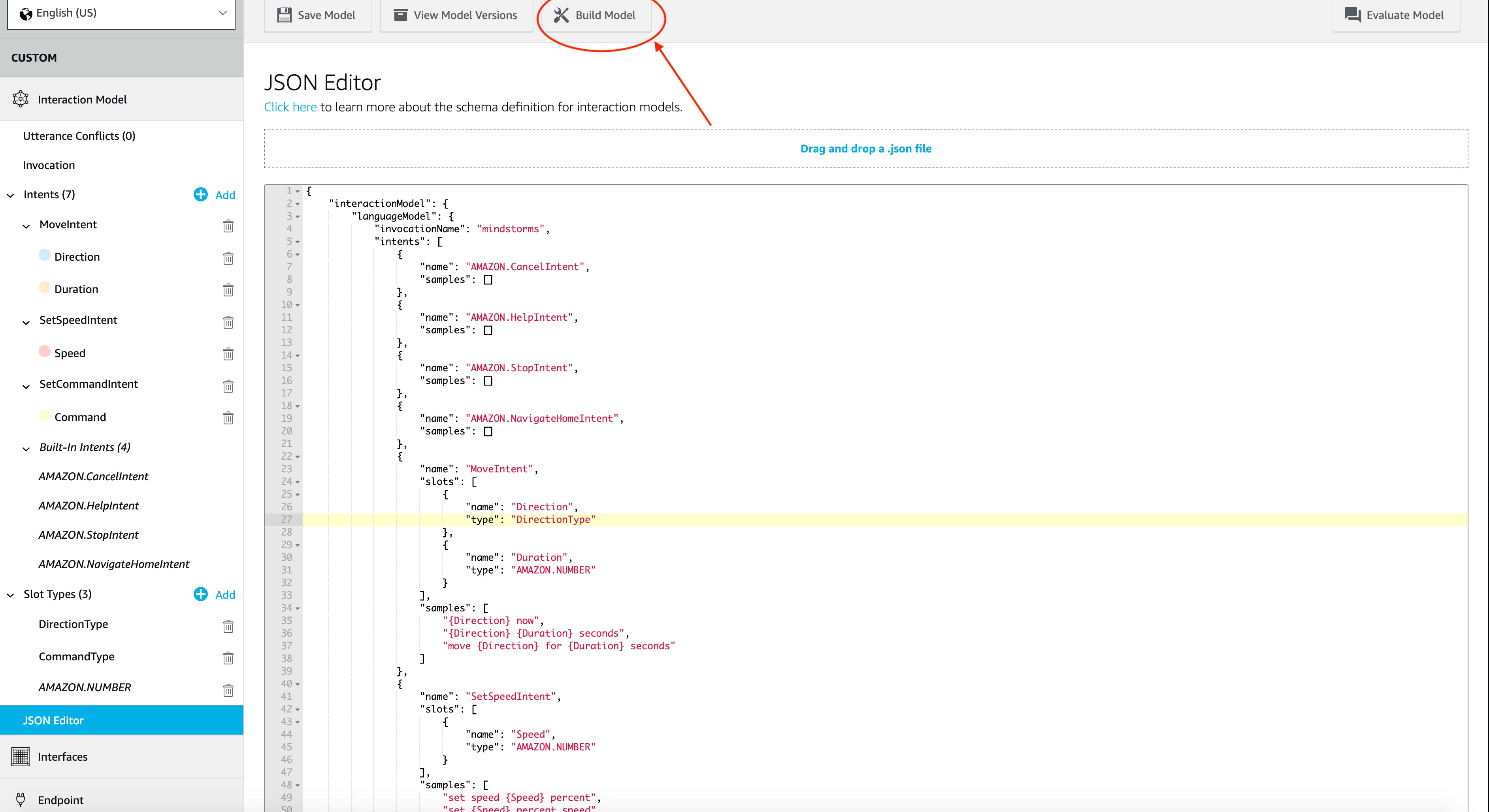1489x812 pixels.
Task: Click the Save Model floppy disk icon
Action: click(x=285, y=15)
